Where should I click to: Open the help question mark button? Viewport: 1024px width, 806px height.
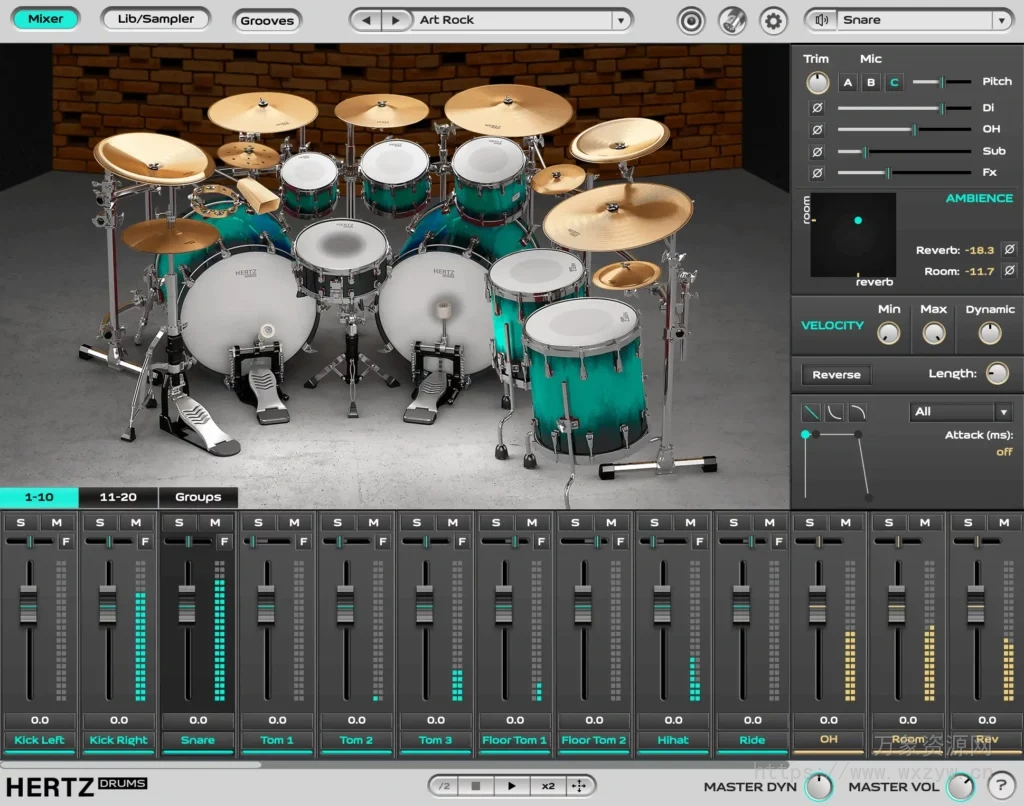1003,786
